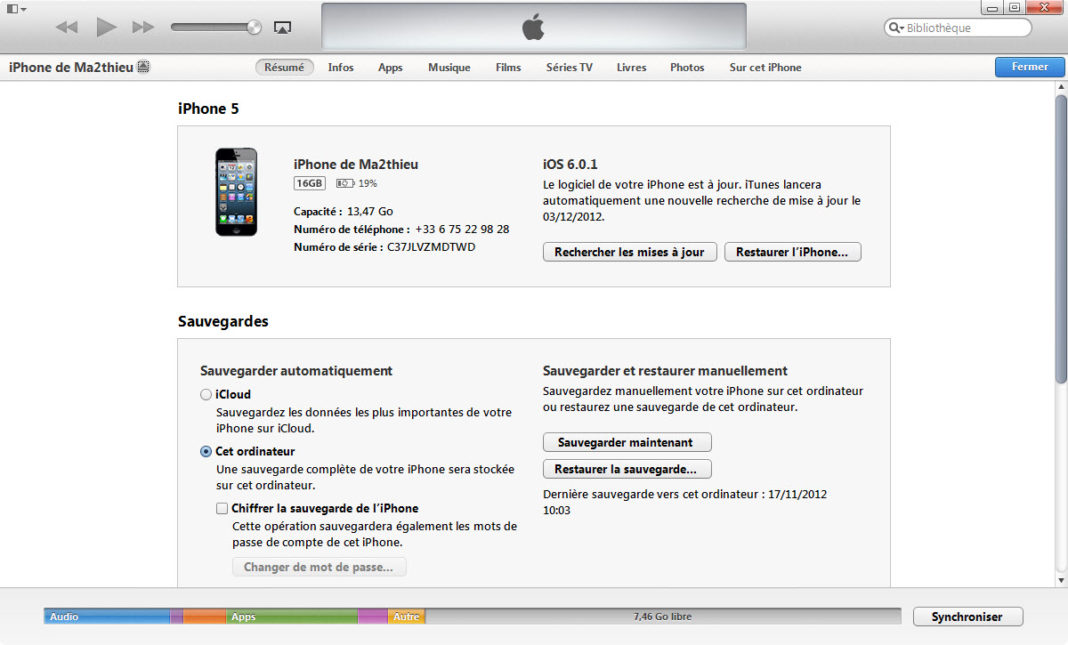Click Sauvegarder maintenant button
1068x645 pixels.
click(627, 442)
